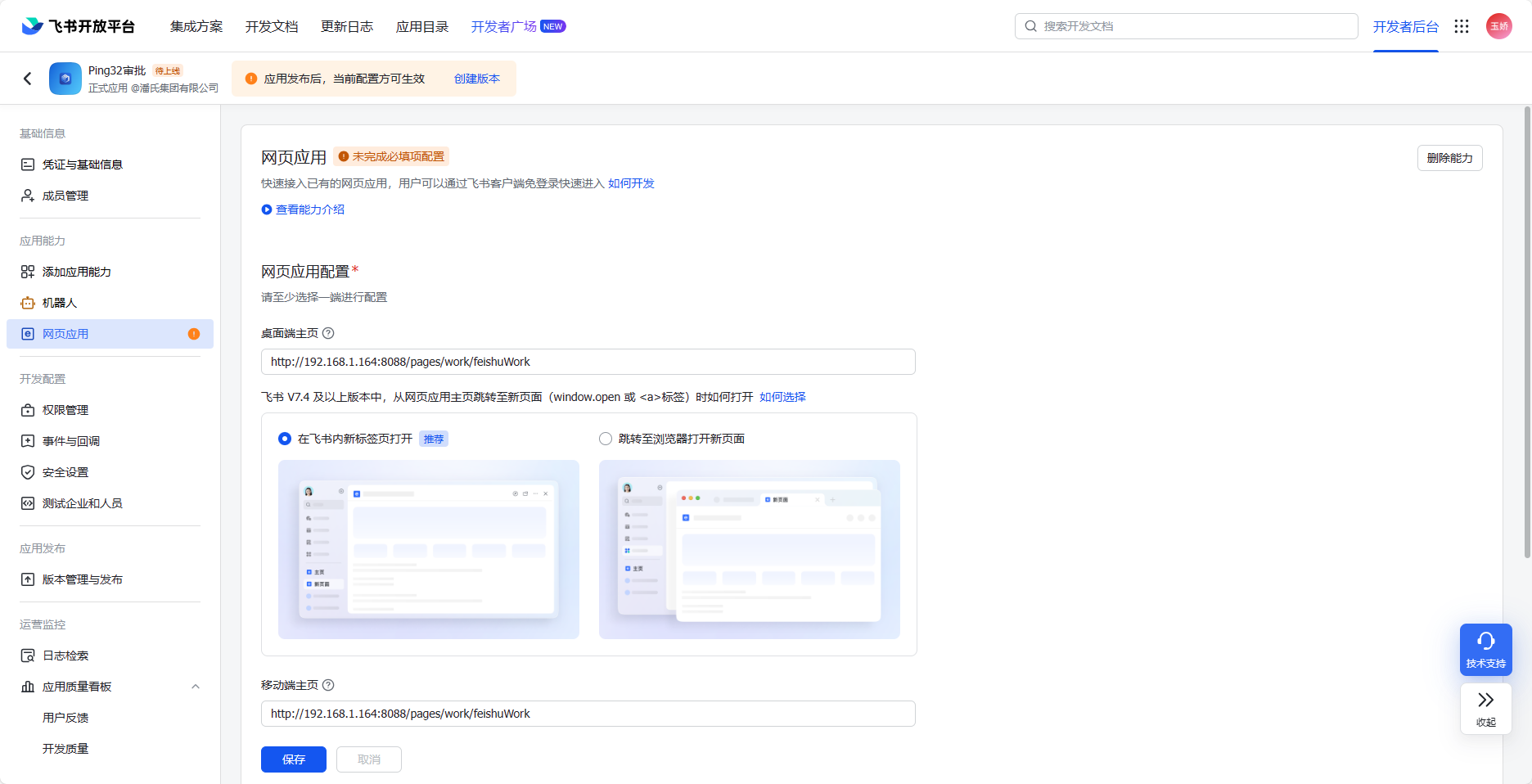Open the apps grid icon in header

click(x=1462, y=26)
